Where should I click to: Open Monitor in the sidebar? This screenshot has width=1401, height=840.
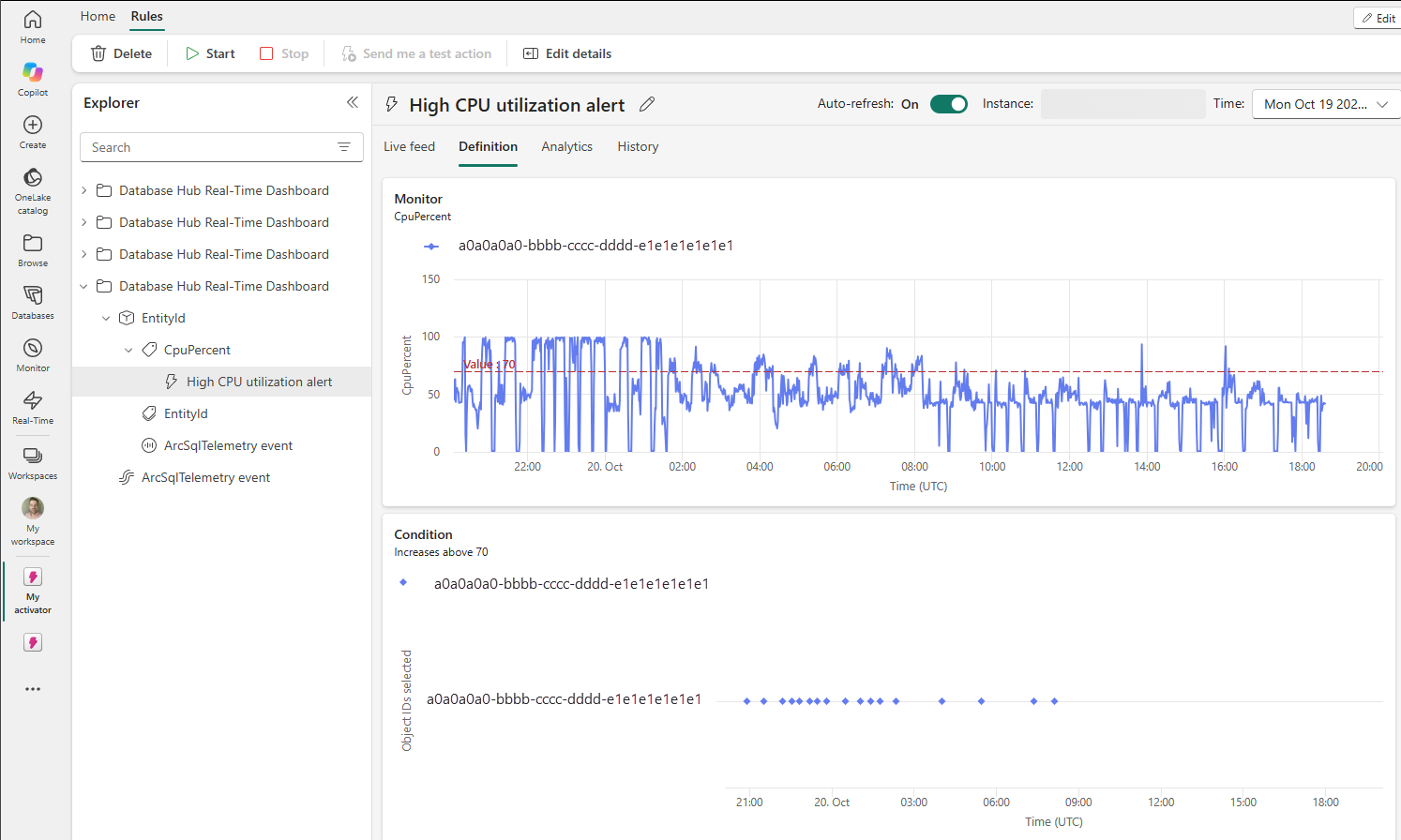click(x=33, y=355)
